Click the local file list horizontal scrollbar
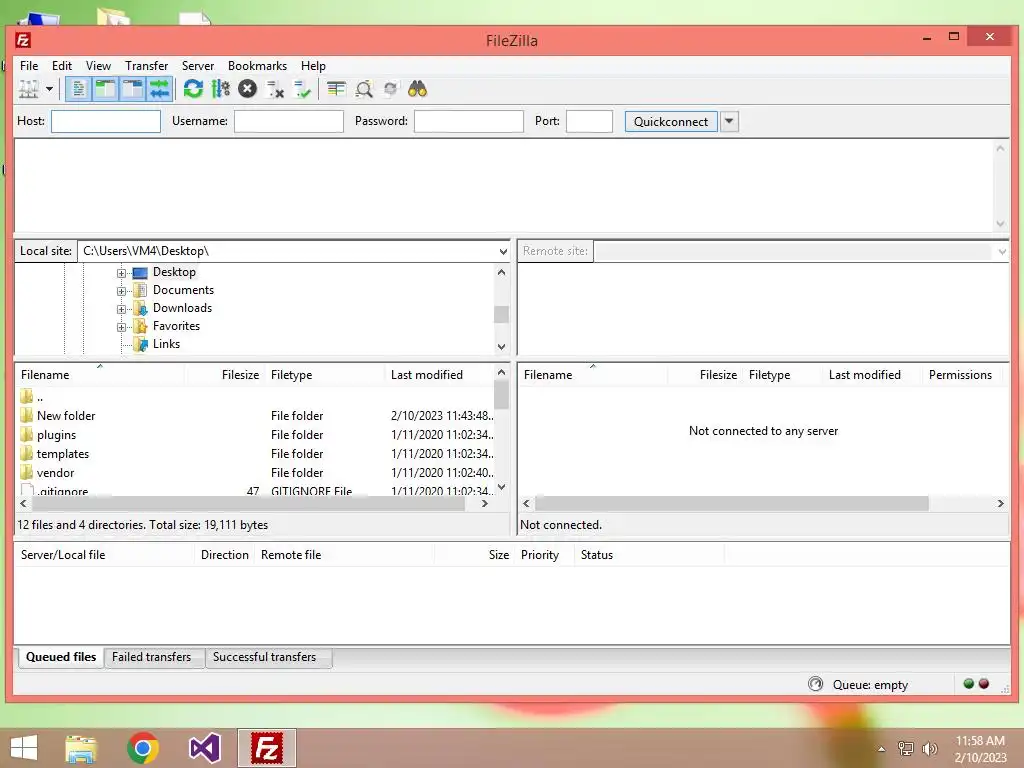1024x768 pixels. point(248,504)
